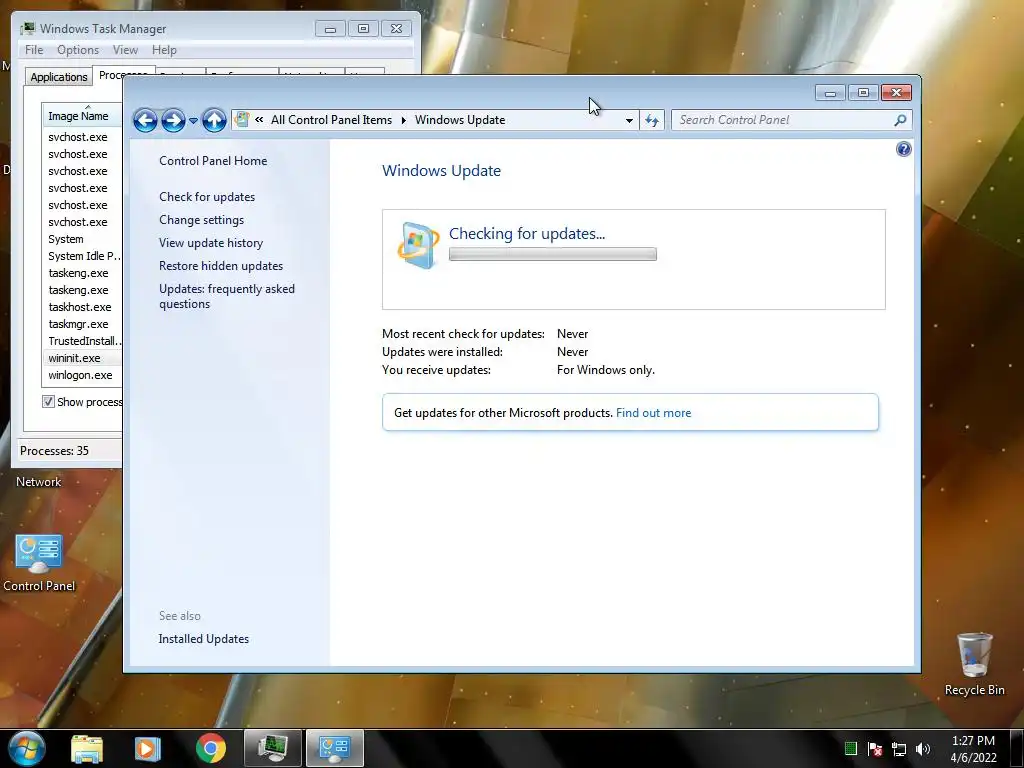Click the refresh button beside the address bar
Image resolution: width=1024 pixels, height=768 pixels.
pyautogui.click(x=652, y=120)
